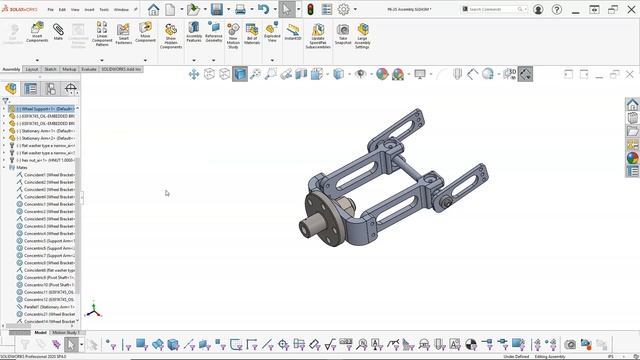Open Reference Geometry tool

coord(213,32)
